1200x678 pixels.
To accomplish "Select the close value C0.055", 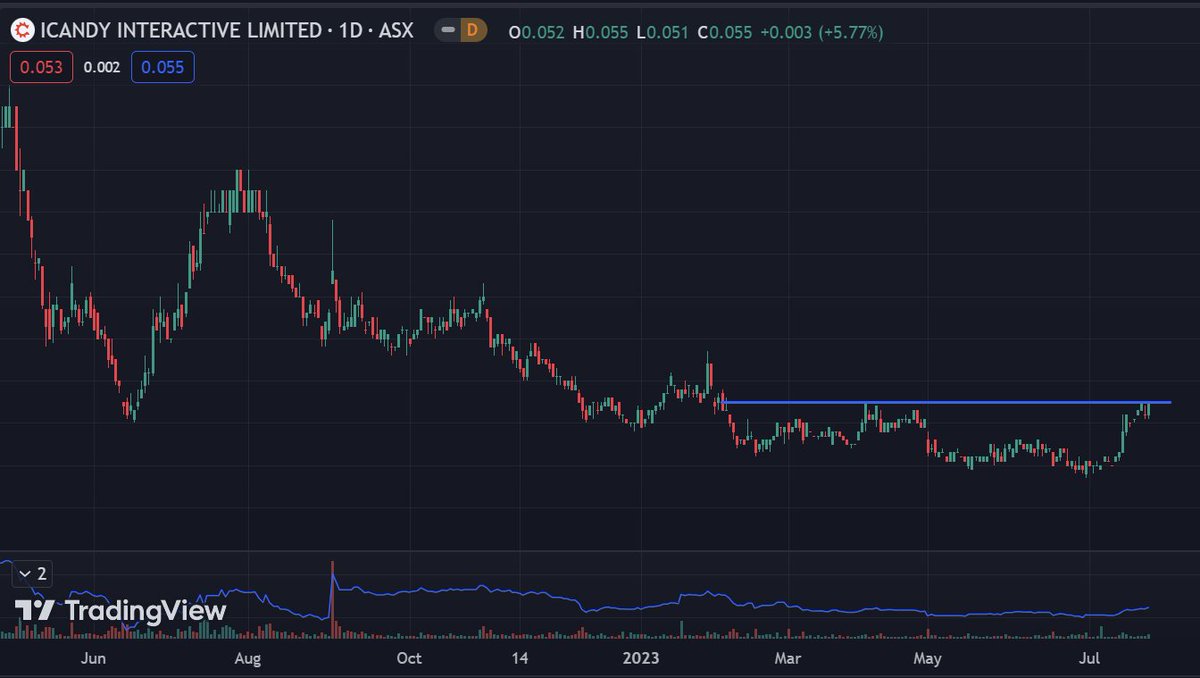I will click(724, 32).
